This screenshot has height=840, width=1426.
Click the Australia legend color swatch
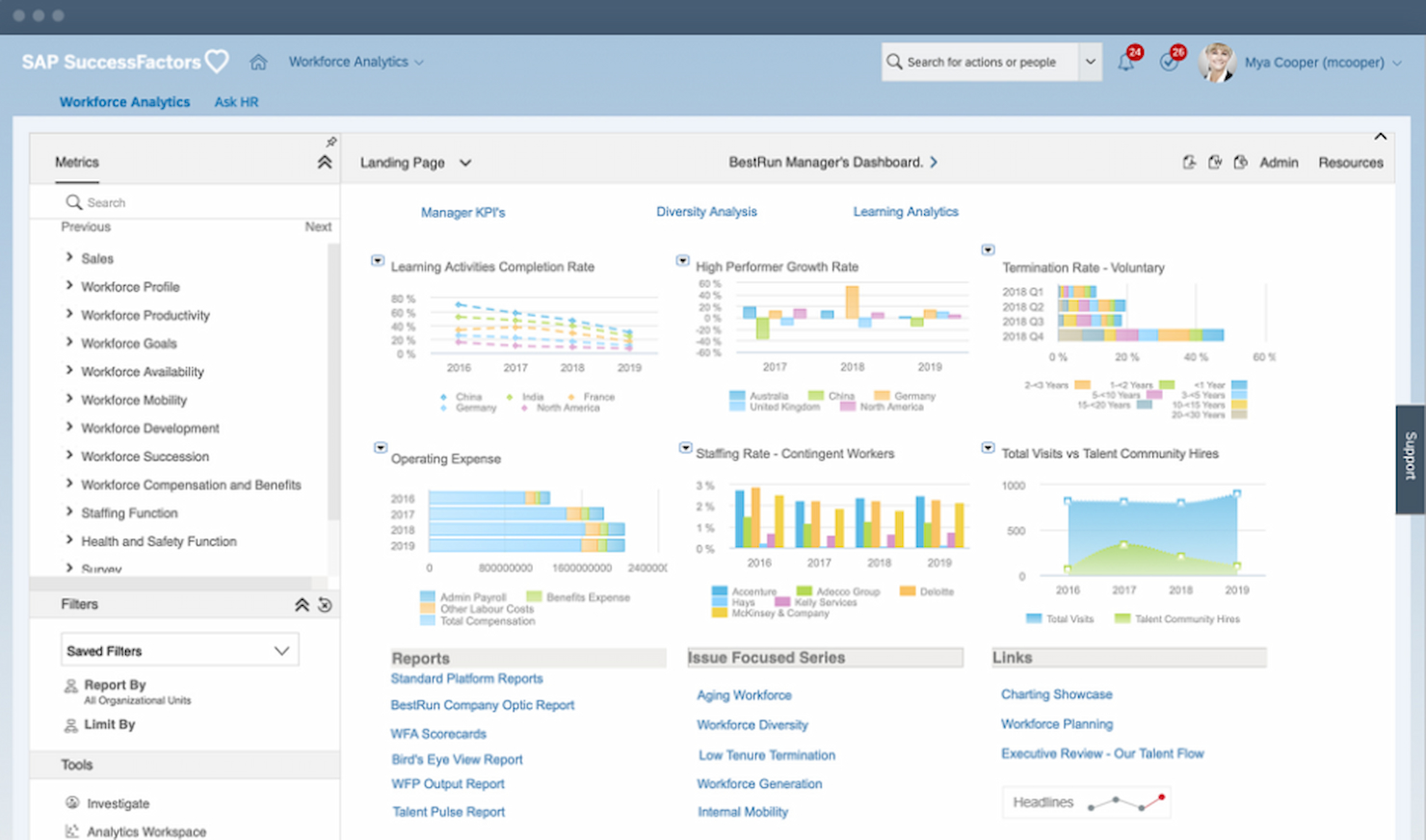[x=737, y=396]
